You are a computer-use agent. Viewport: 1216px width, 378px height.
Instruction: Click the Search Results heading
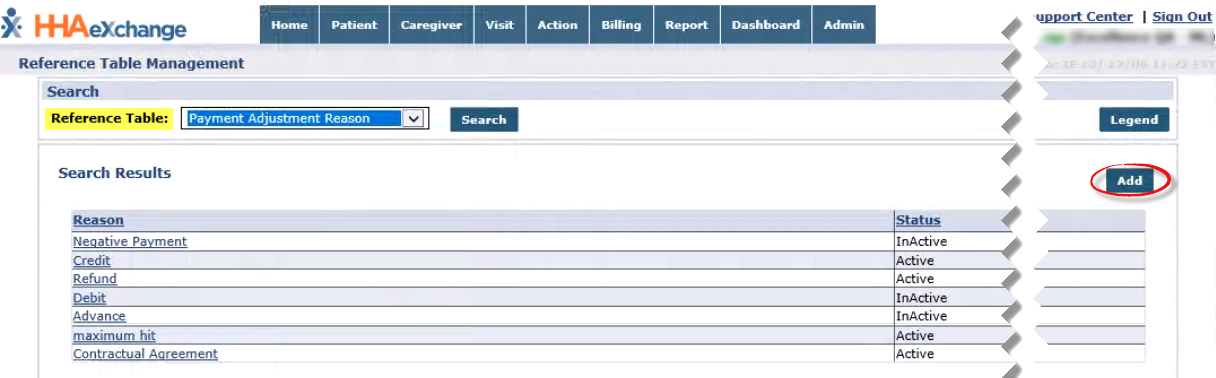click(x=114, y=173)
